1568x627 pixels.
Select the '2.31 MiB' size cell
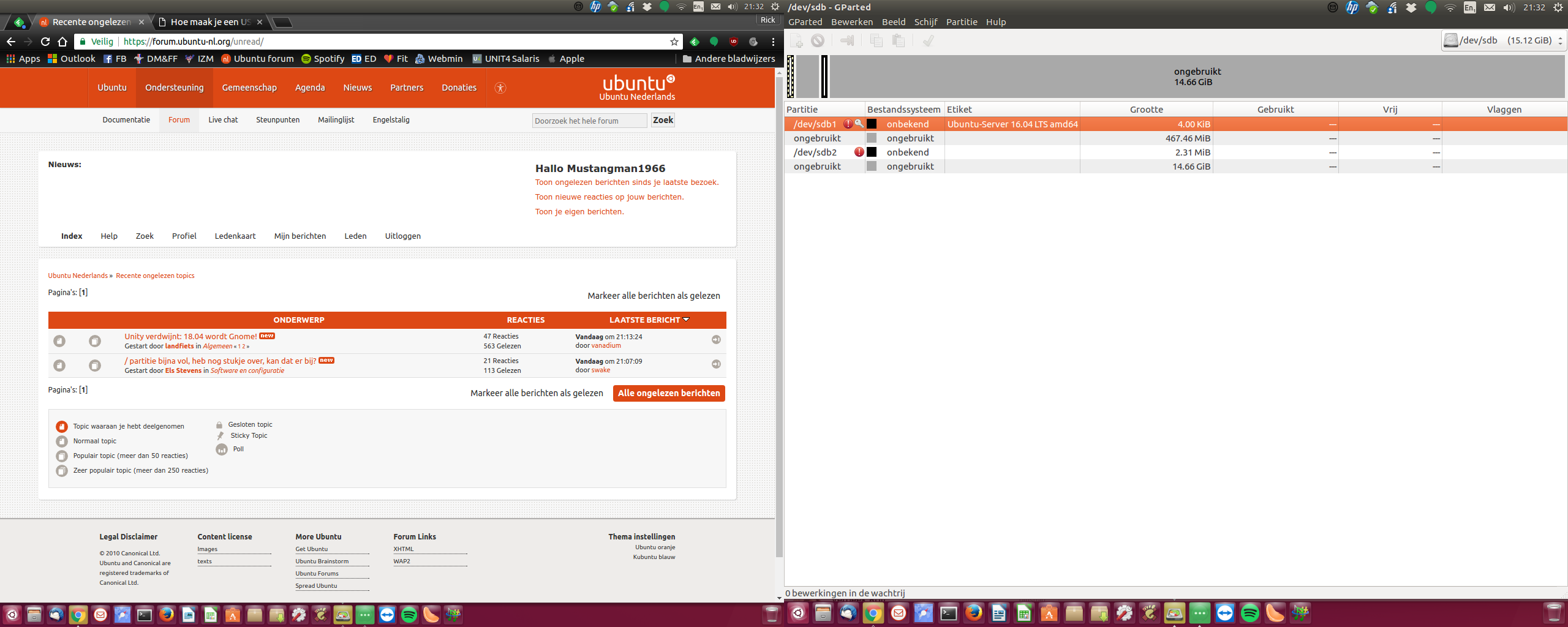[x=1146, y=152]
